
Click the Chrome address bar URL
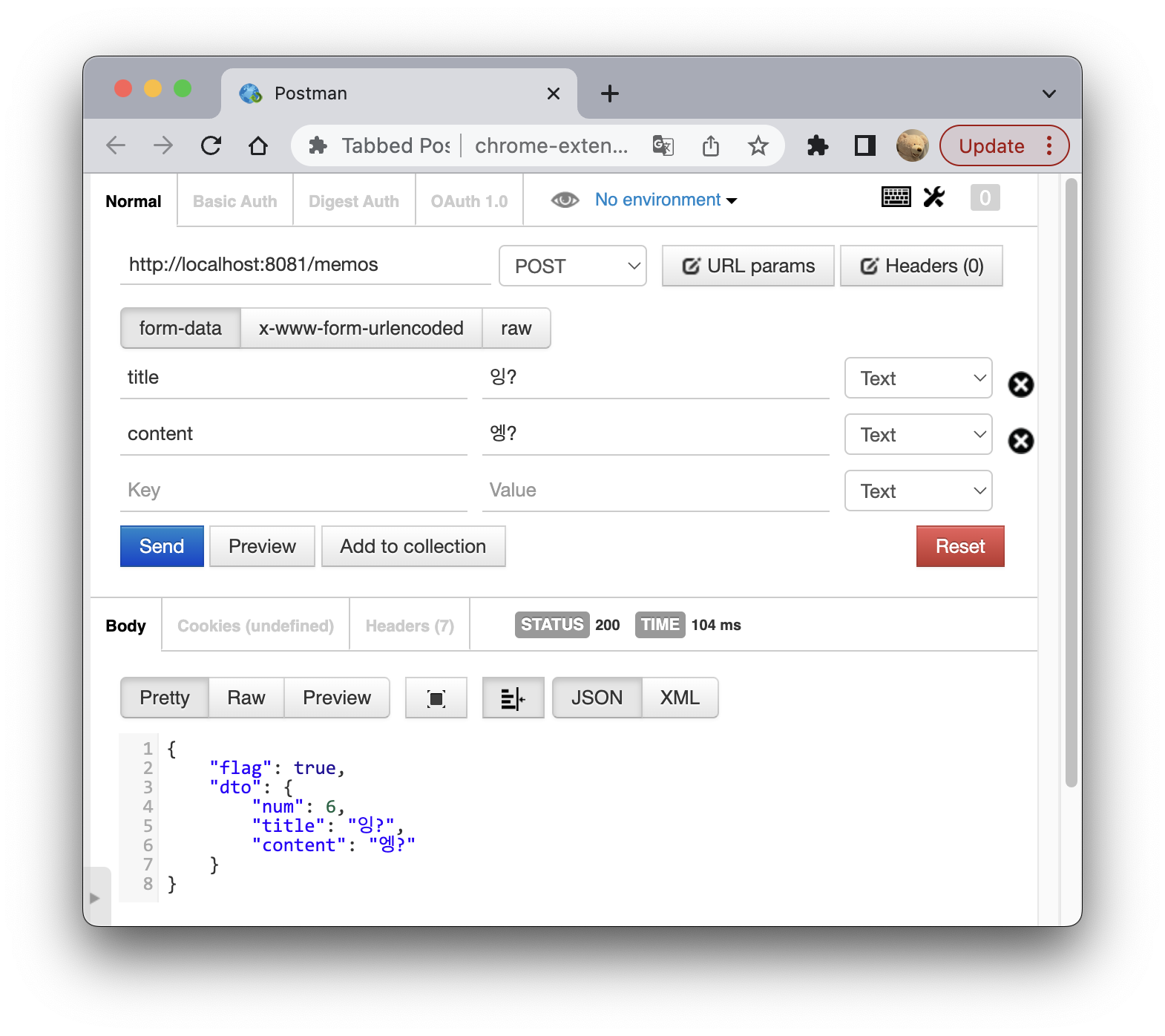pyautogui.click(x=551, y=145)
